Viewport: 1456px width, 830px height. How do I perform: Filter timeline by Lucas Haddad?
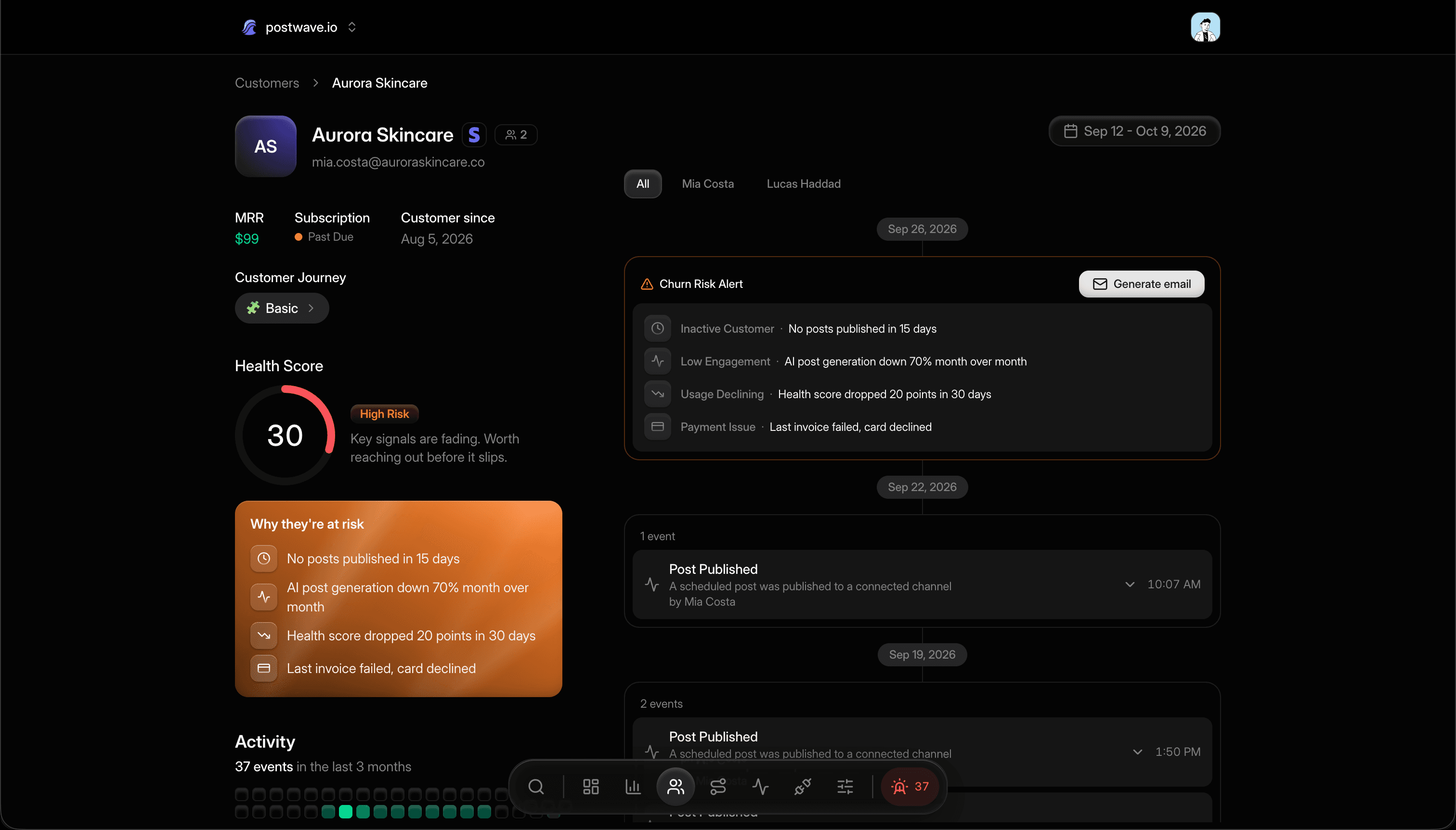point(803,183)
